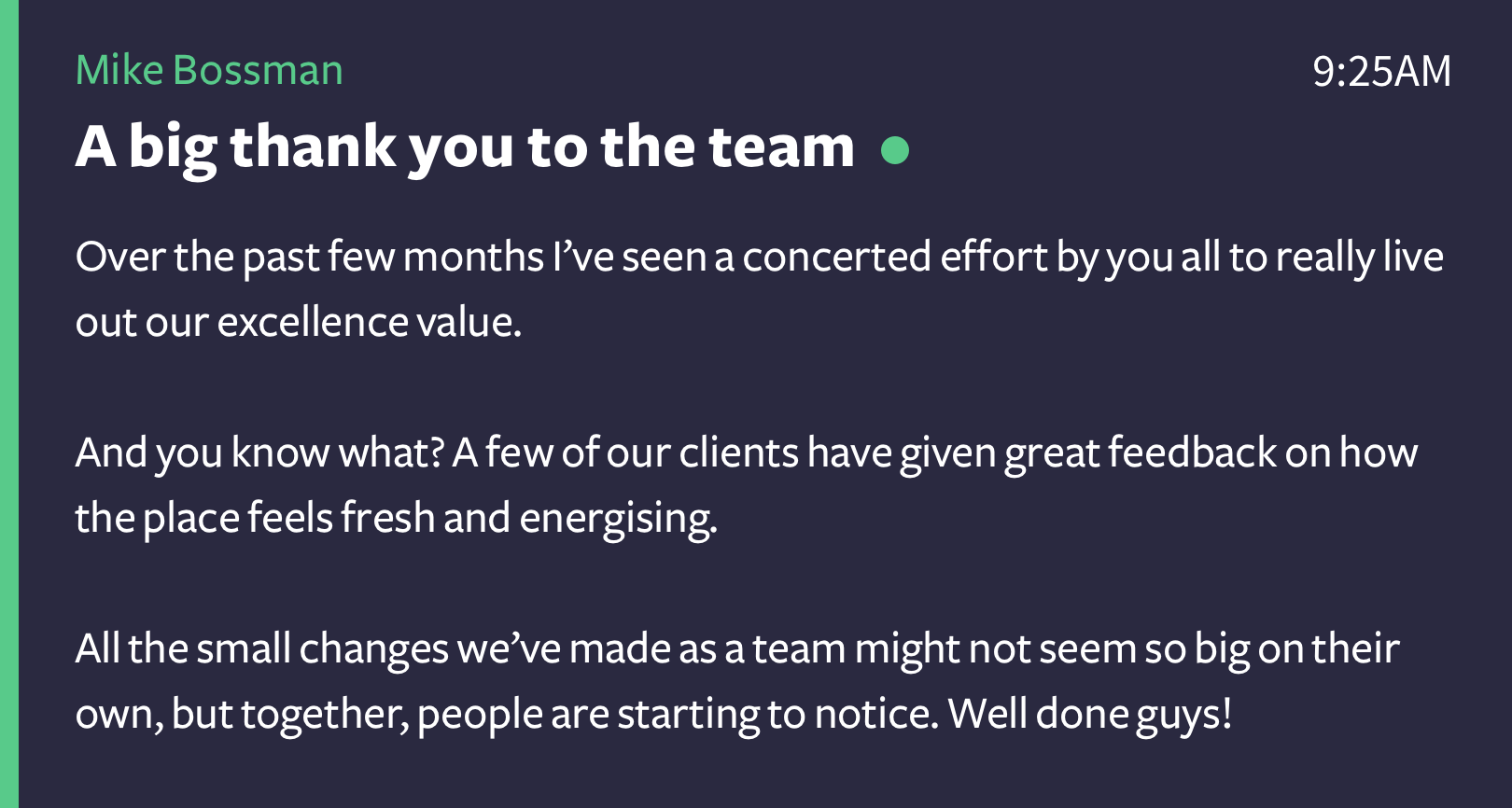Image resolution: width=1512 pixels, height=808 pixels.
Task: Click the line starting All the small changes
Action: click(x=737, y=648)
